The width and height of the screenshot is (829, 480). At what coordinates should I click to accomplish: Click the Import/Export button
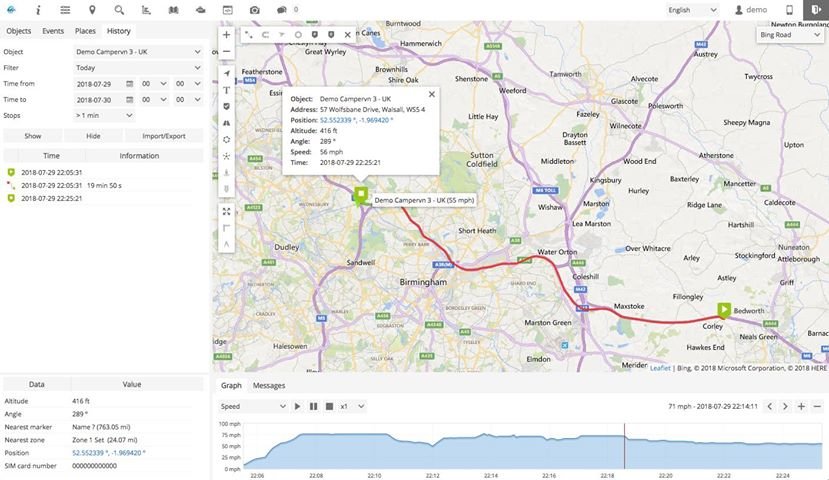tap(165, 135)
